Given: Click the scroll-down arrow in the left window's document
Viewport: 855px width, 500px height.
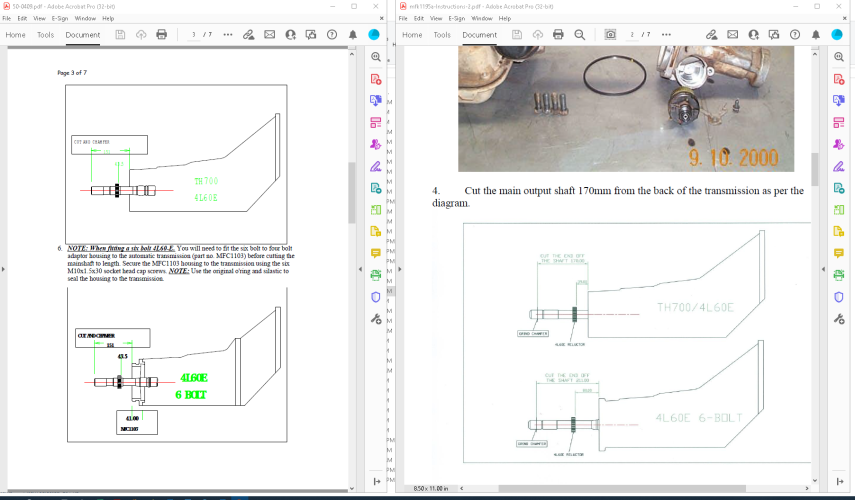Looking at the screenshot, I should click(x=352, y=488).
